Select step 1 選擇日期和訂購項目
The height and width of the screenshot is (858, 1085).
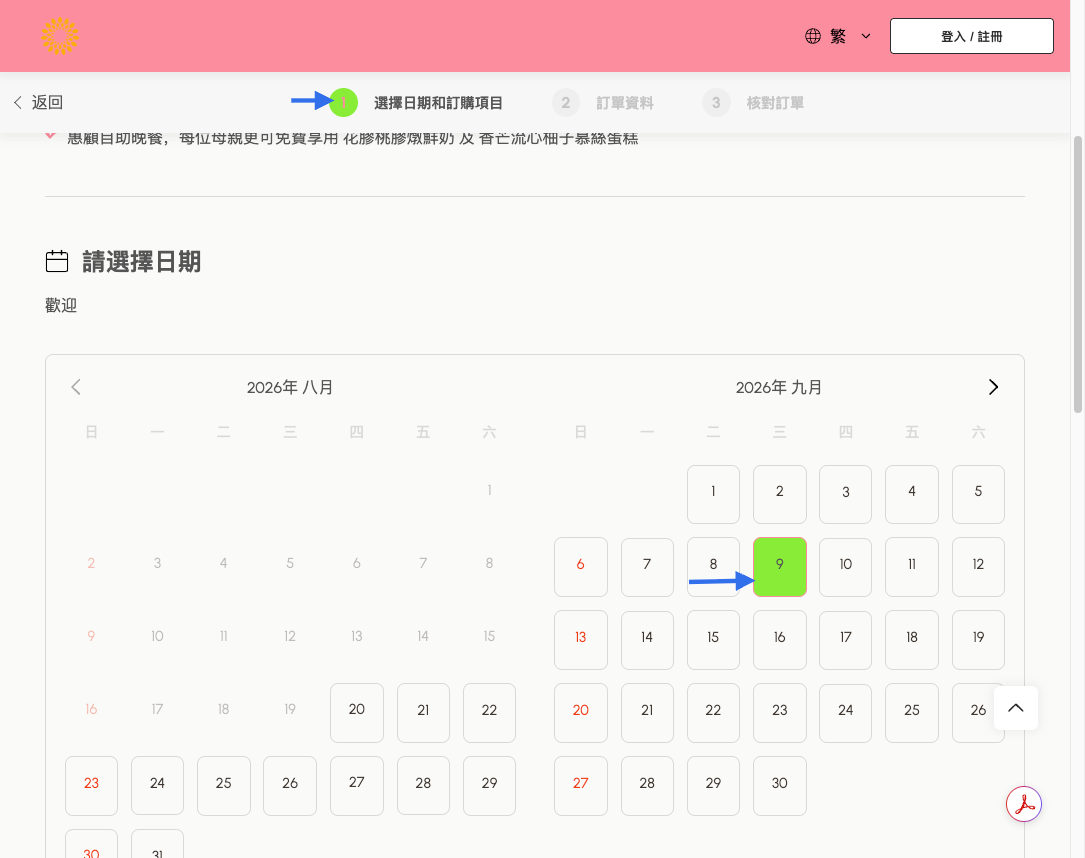point(416,103)
